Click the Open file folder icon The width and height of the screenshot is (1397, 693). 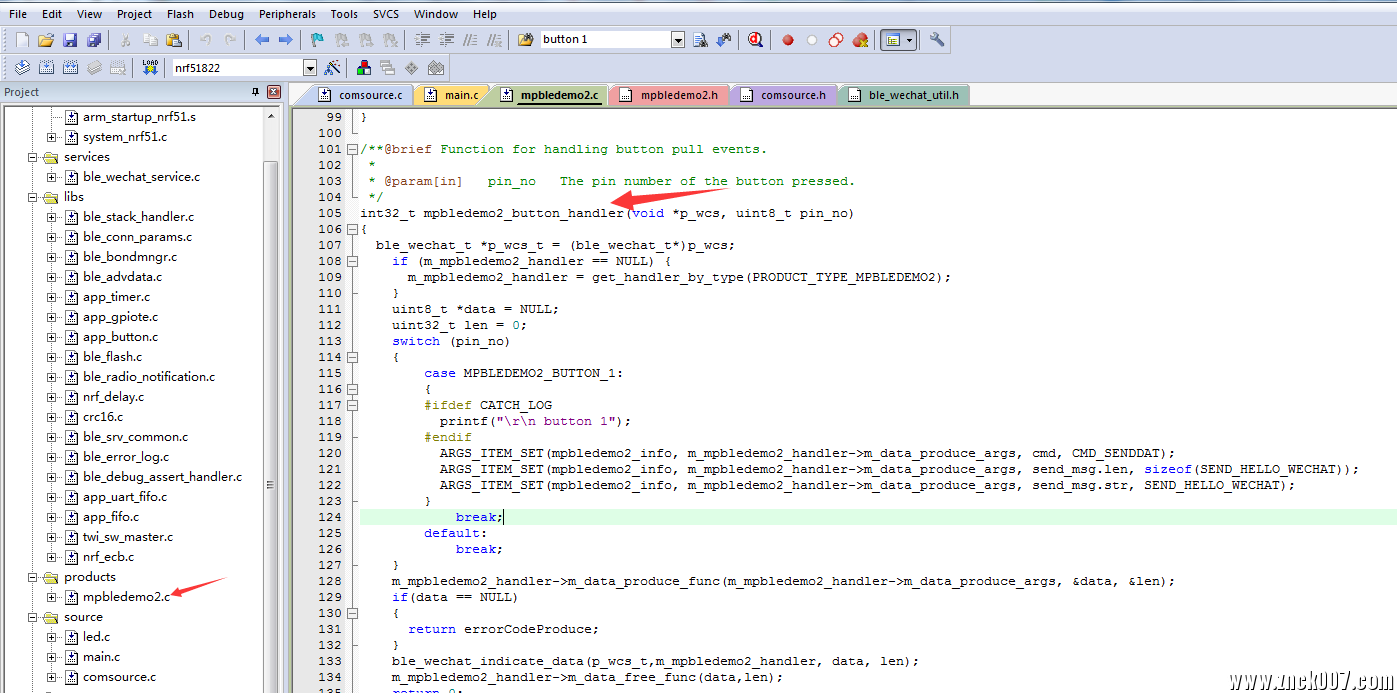pyautogui.click(x=46, y=40)
